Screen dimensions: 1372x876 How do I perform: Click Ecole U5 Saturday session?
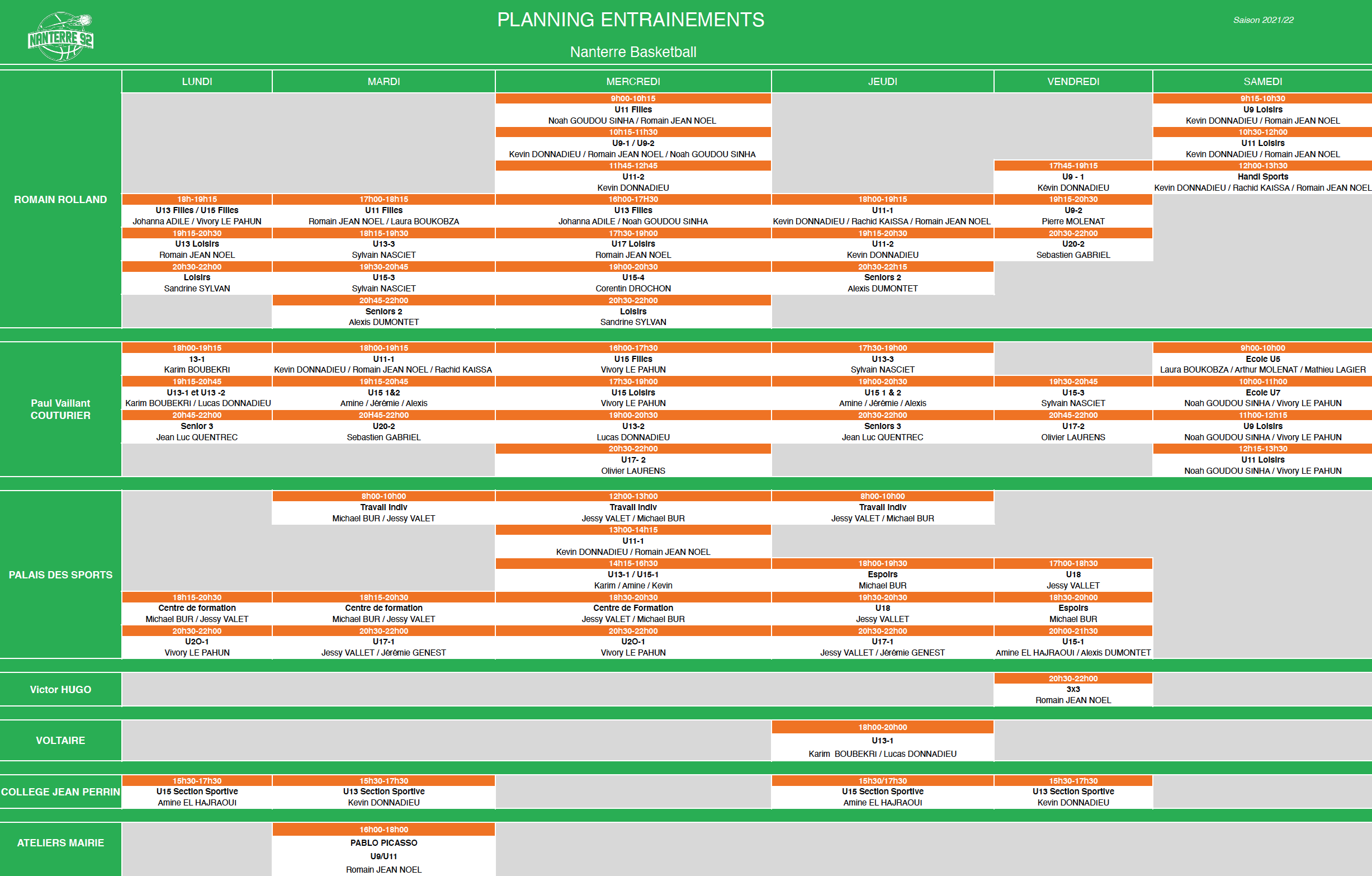[1262, 359]
